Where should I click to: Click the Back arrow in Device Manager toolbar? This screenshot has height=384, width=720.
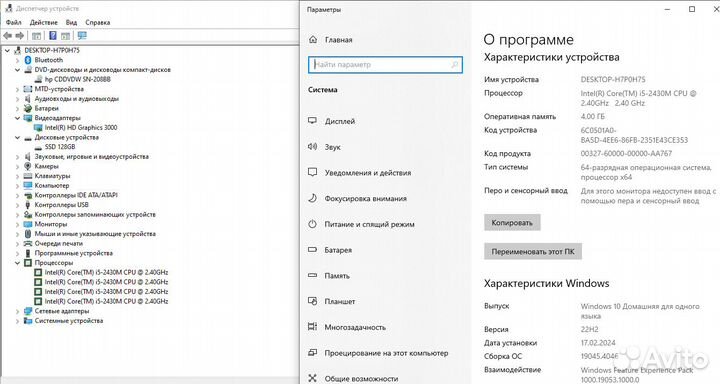coord(7,36)
